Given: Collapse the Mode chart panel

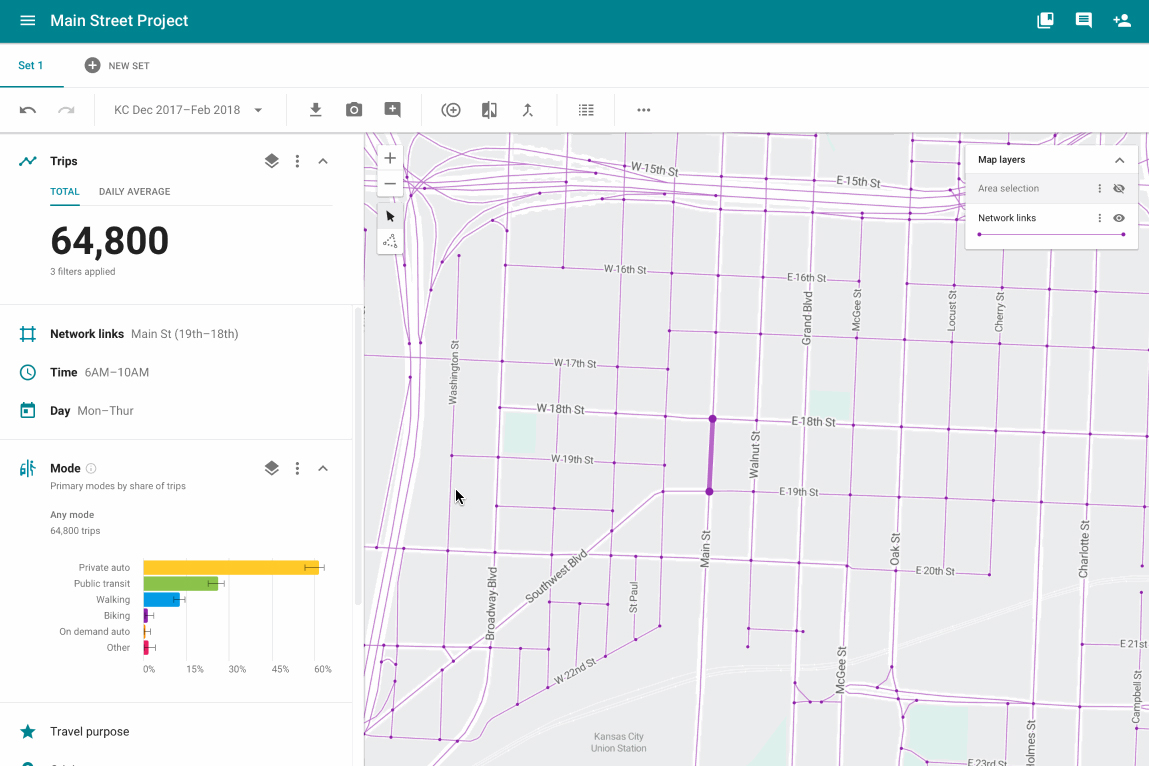Looking at the screenshot, I should [x=322, y=468].
